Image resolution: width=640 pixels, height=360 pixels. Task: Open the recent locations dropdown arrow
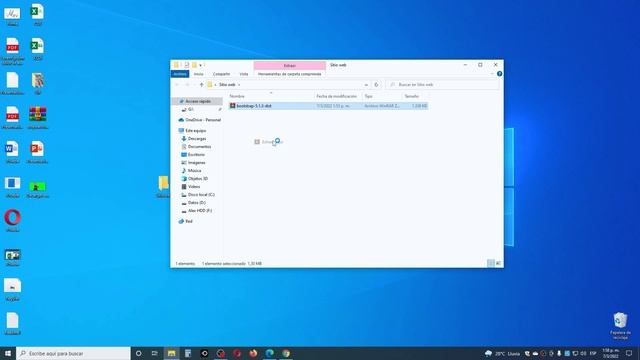(x=194, y=85)
